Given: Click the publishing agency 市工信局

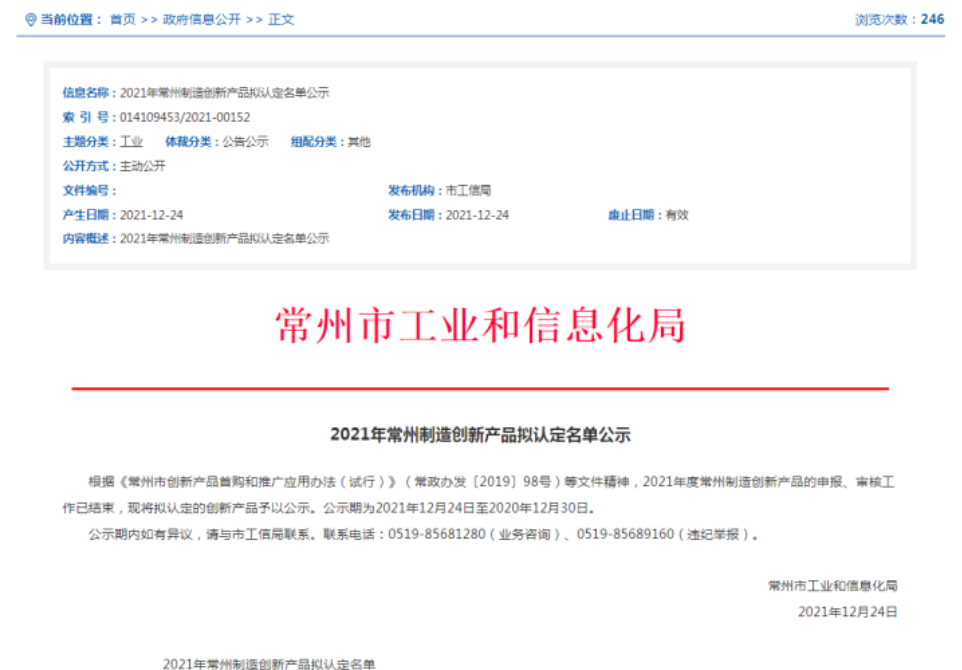Looking at the screenshot, I should pyautogui.click(x=468, y=190).
